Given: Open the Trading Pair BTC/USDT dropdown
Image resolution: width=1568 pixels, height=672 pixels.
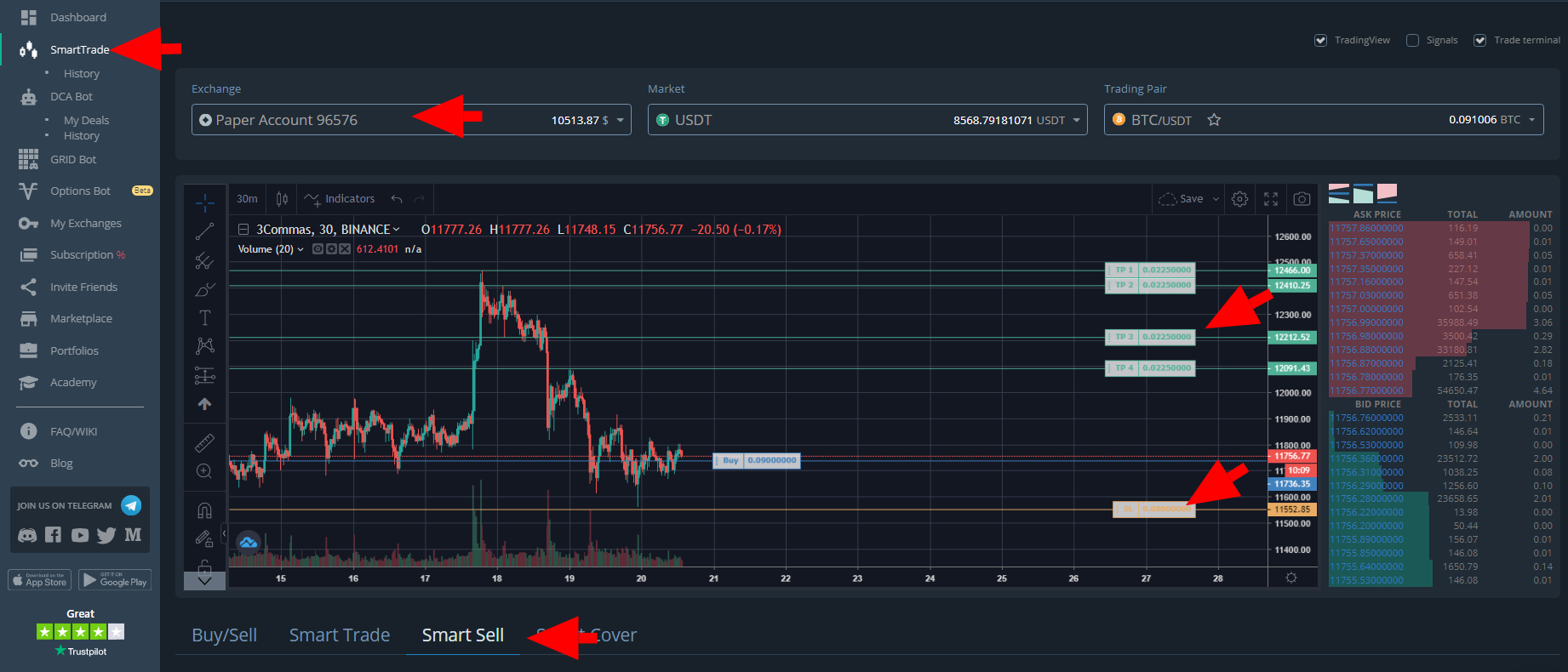Looking at the screenshot, I should (1324, 120).
